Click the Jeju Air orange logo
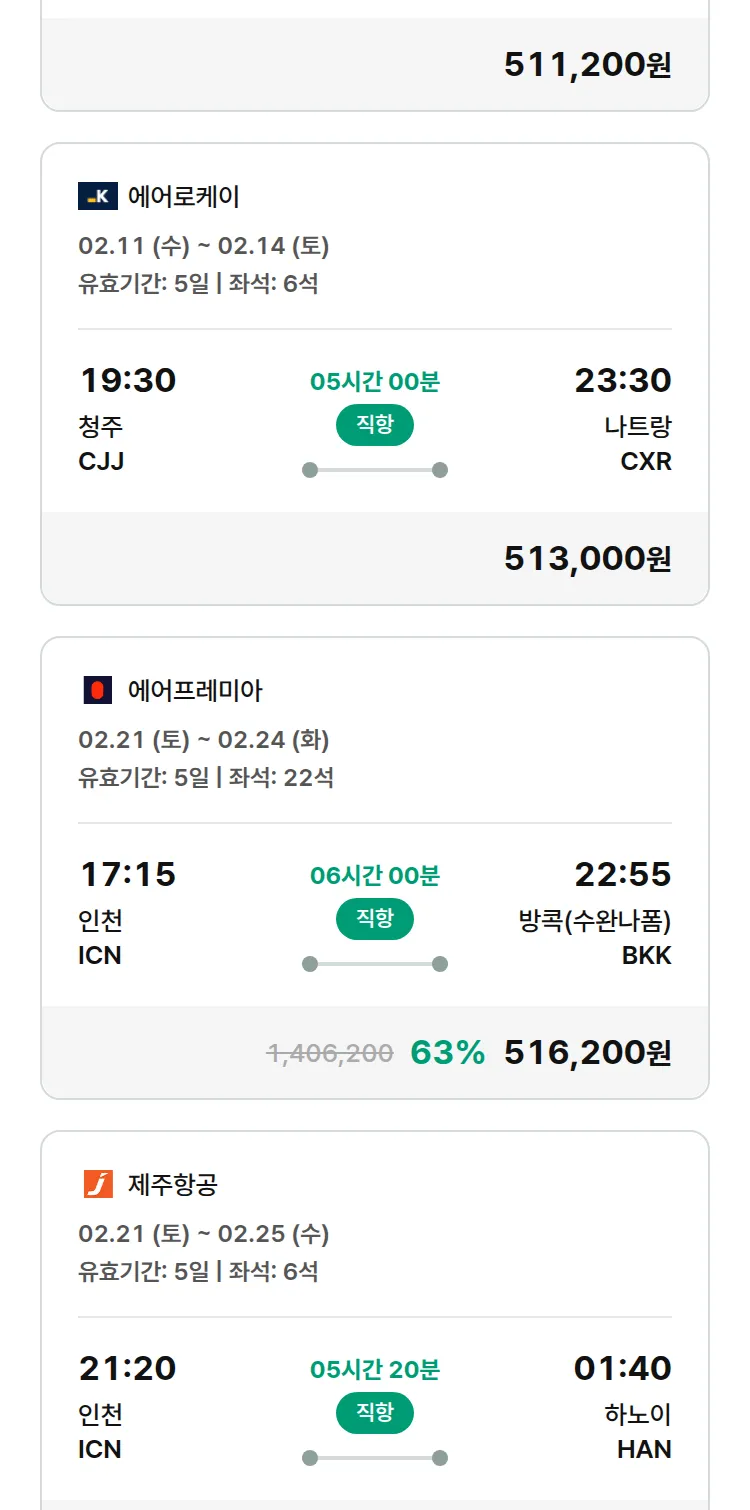Image resolution: width=750 pixels, height=1510 pixels. pos(98,1184)
